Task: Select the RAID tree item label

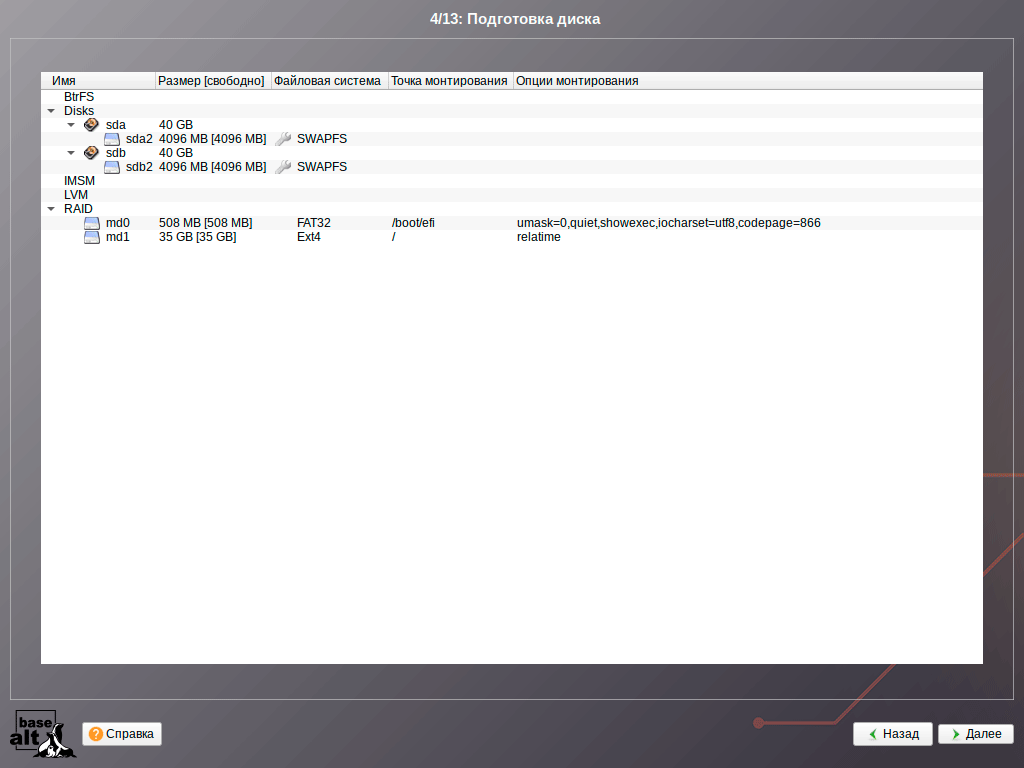Action: 78,209
